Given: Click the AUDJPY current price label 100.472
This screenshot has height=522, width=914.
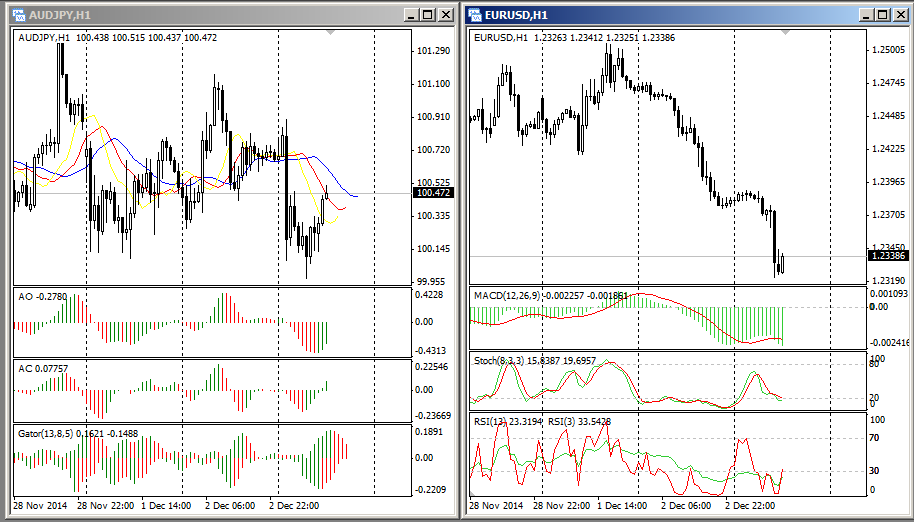Looking at the screenshot, I should pyautogui.click(x=432, y=193).
